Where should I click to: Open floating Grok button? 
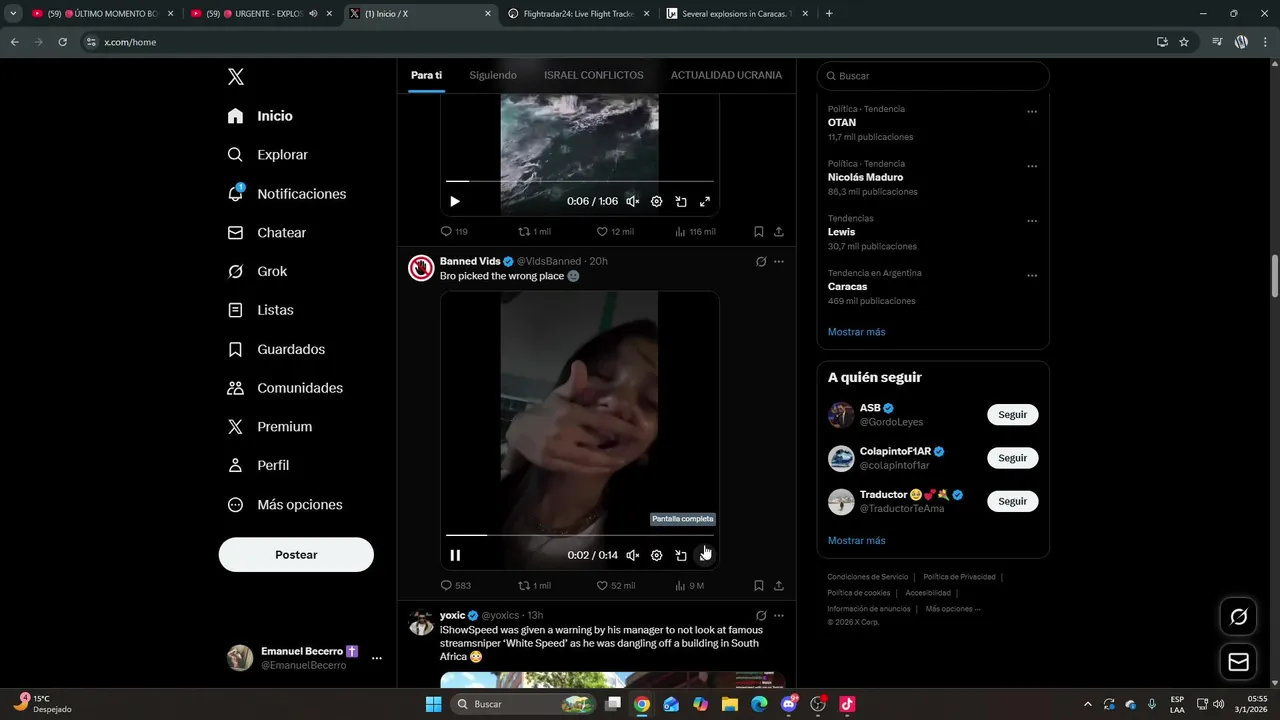pos(1238,617)
